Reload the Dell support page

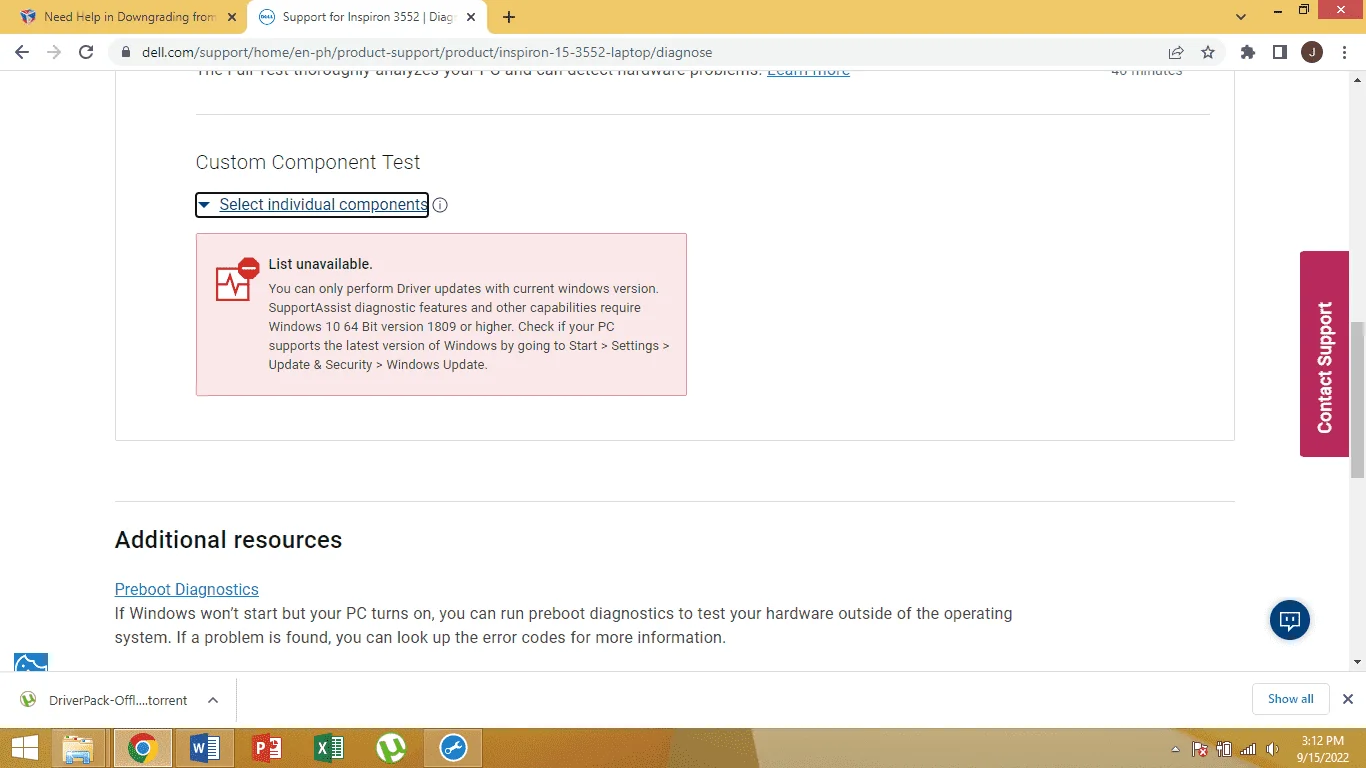(86, 52)
